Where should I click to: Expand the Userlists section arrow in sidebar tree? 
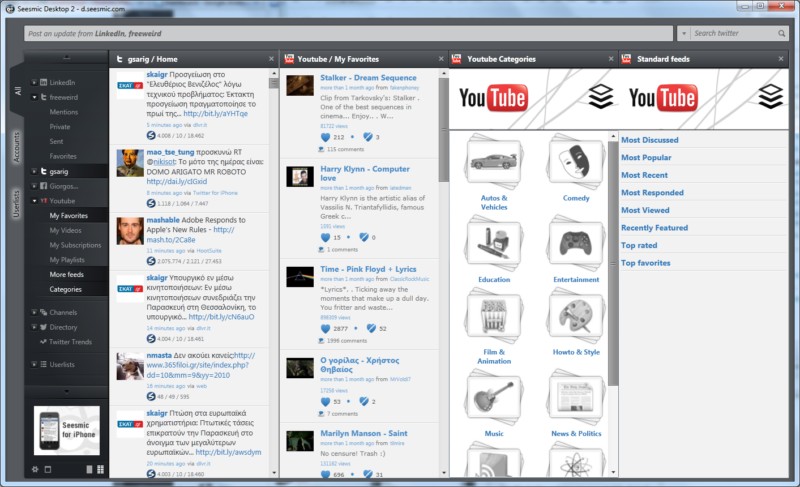(x=34, y=364)
